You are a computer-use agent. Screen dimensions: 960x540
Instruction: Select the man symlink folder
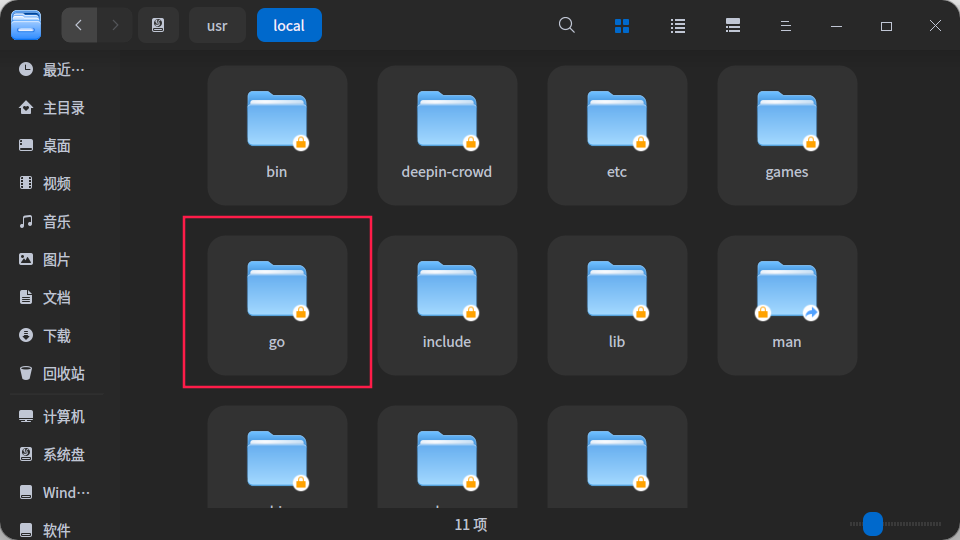[x=787, y=305]
